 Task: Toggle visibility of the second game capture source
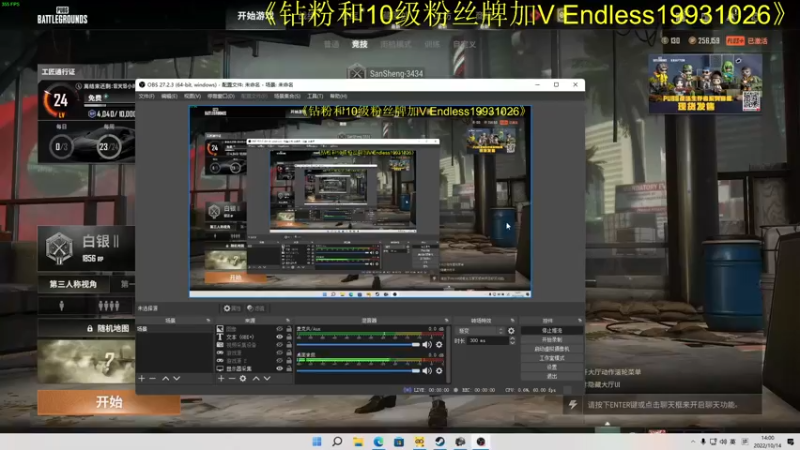(x=279, y=361)
